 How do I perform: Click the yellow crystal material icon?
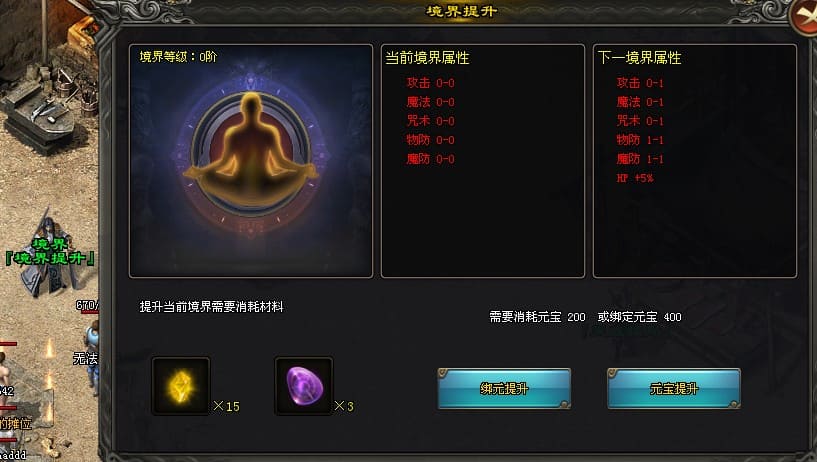point(181,386)
